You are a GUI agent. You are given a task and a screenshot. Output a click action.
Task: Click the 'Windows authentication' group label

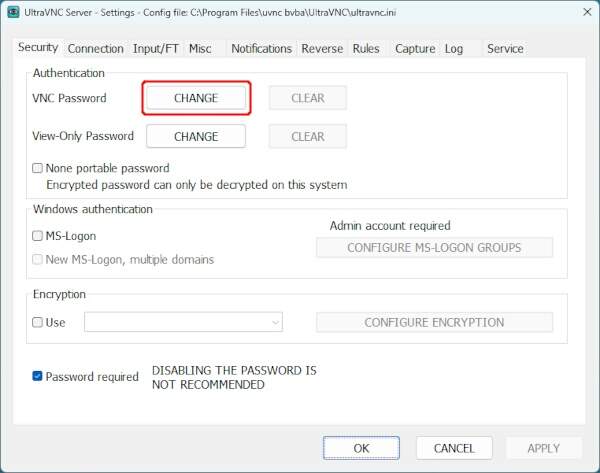93,209
